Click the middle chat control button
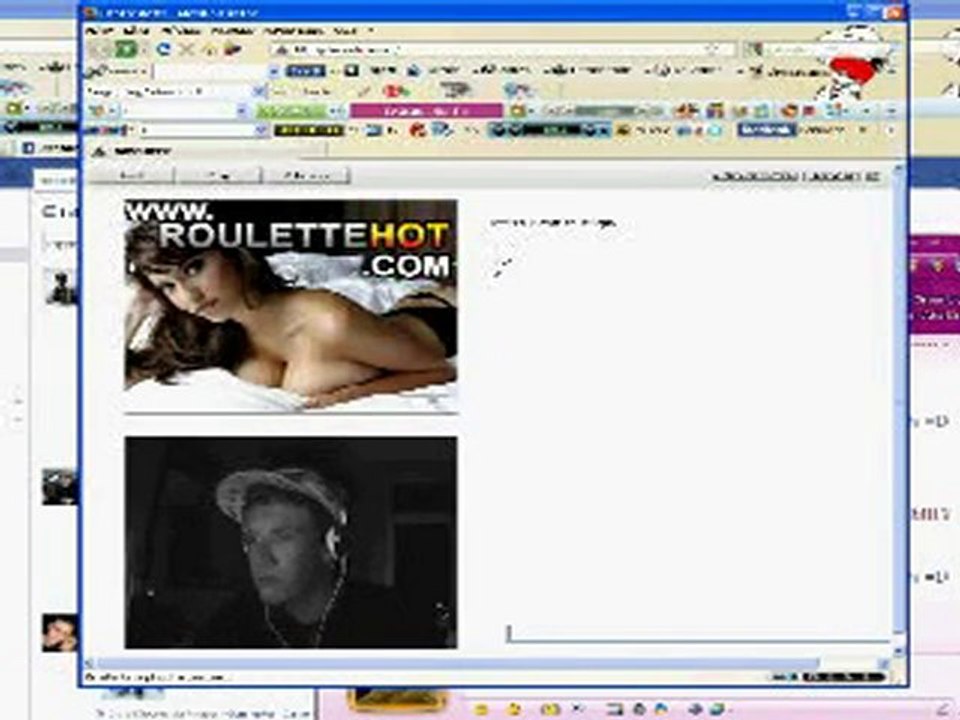Screen dimensions: 960x720 (220, 176)
